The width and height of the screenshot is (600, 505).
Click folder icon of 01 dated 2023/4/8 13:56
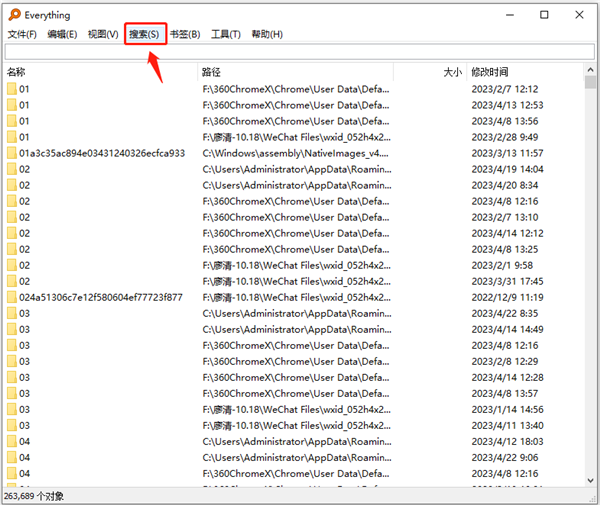[x=12, y=121]
